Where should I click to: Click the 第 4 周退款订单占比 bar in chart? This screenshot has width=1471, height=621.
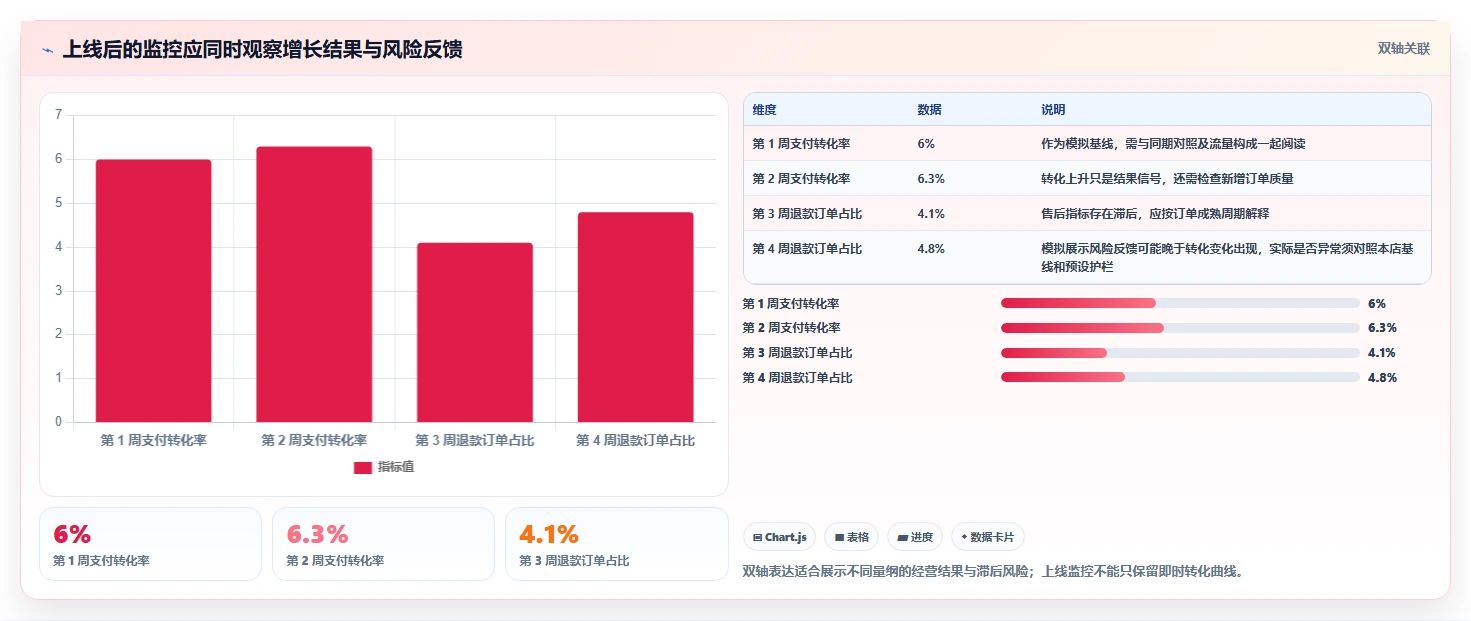pos(636,317)
